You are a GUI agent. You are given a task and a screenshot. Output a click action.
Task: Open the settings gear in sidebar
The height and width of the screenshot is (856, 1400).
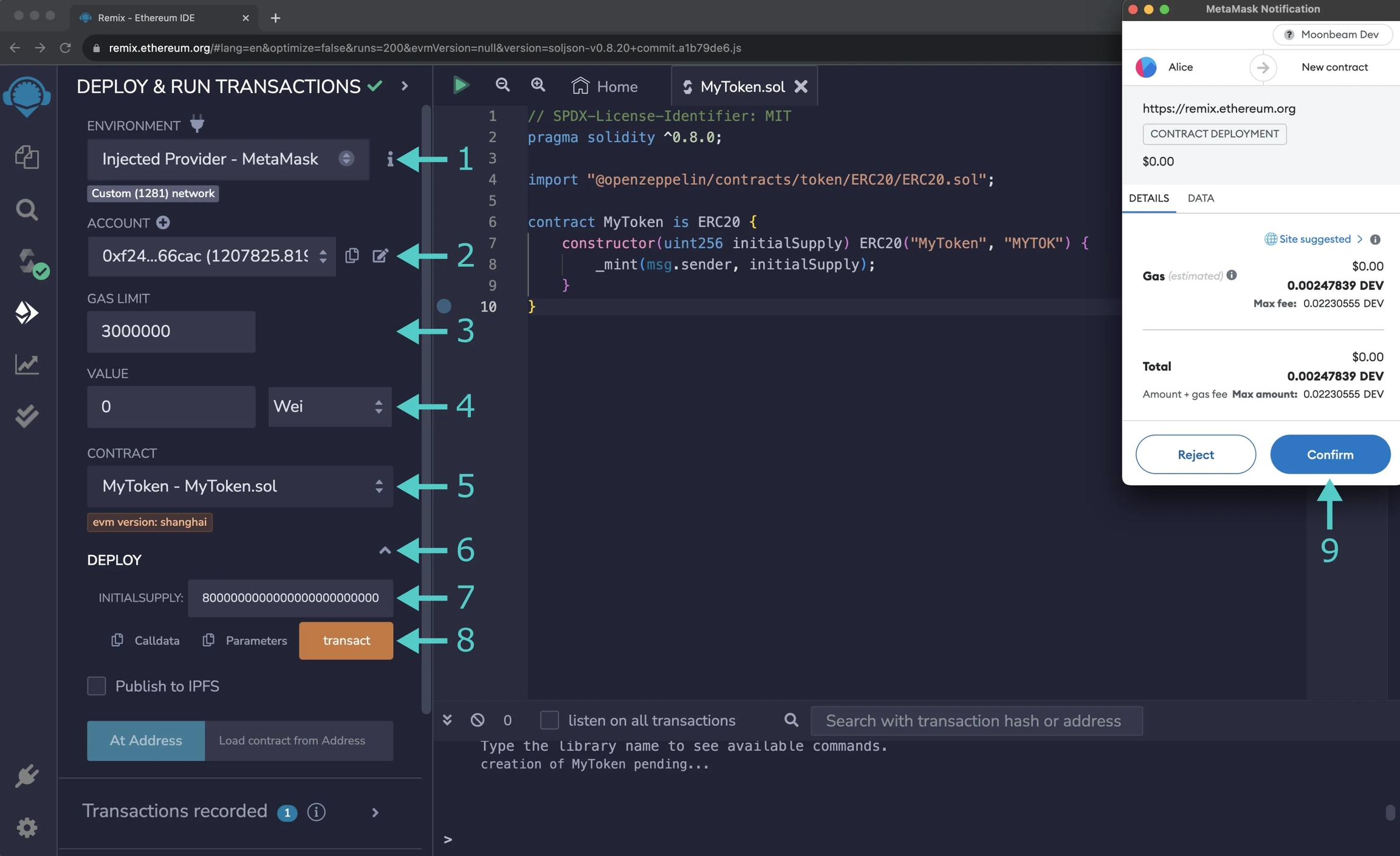(x=27, y=827)
